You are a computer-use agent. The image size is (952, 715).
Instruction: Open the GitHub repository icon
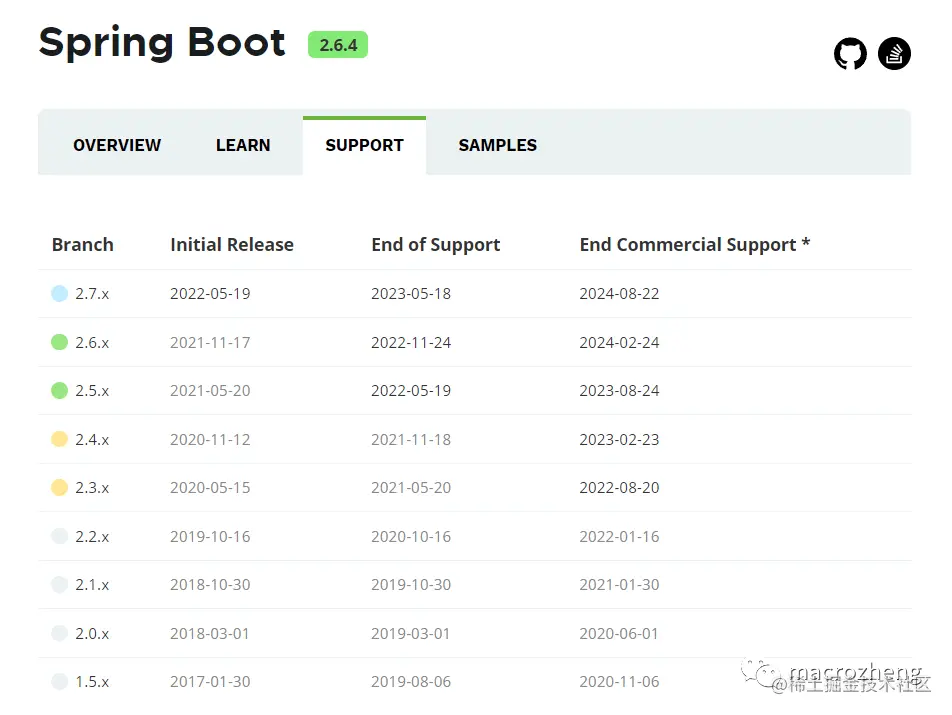850,53
